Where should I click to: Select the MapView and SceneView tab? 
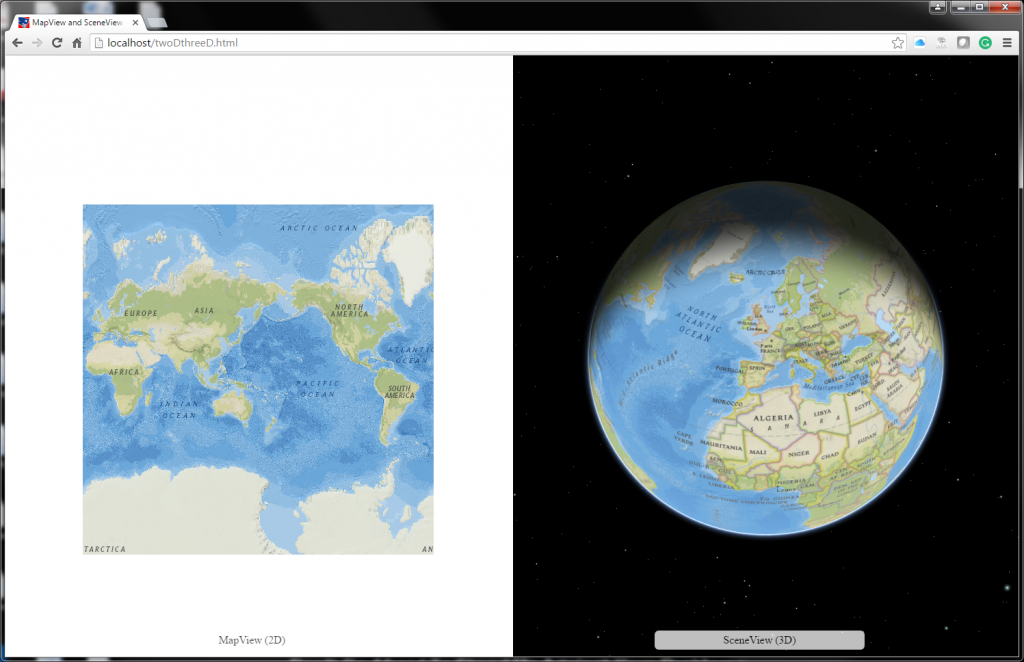[77, 22]
